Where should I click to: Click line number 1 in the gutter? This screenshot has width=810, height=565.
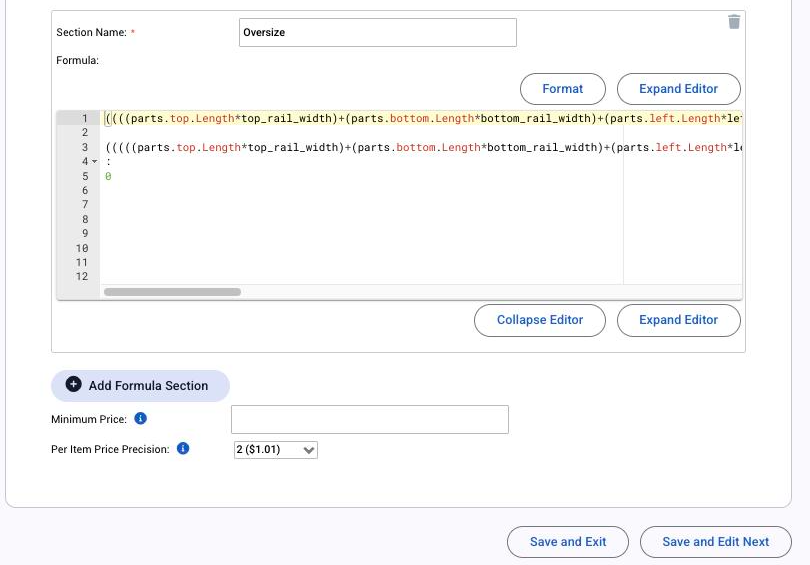85,118
